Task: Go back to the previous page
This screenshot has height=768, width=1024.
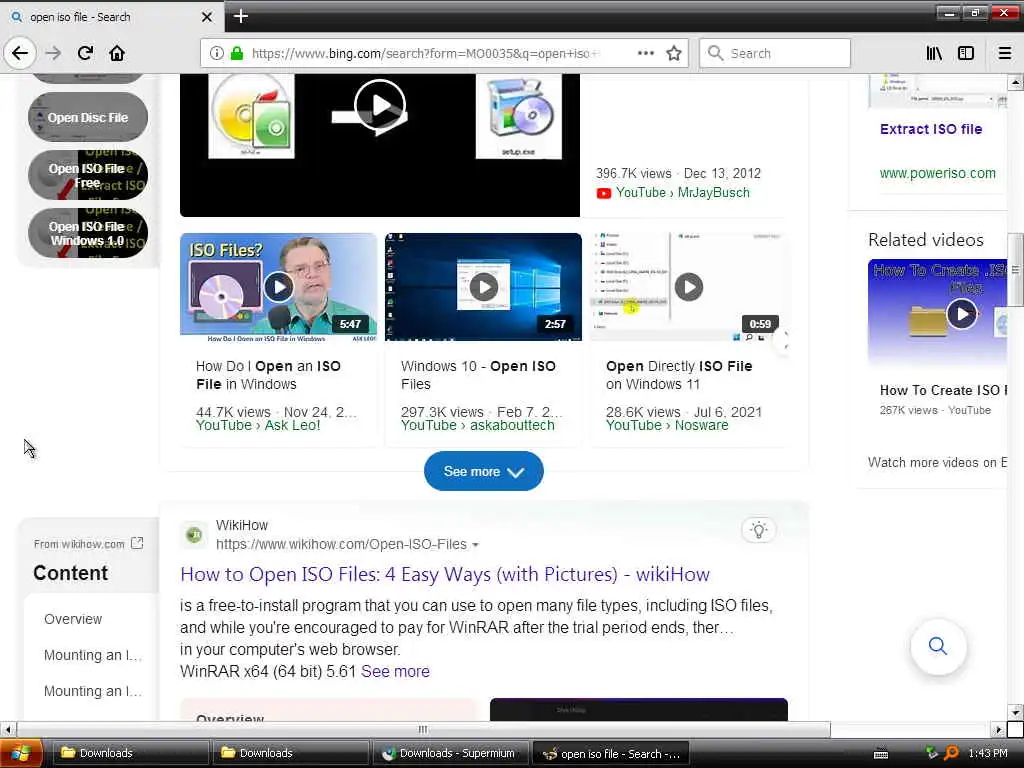Action: (20, 53)
